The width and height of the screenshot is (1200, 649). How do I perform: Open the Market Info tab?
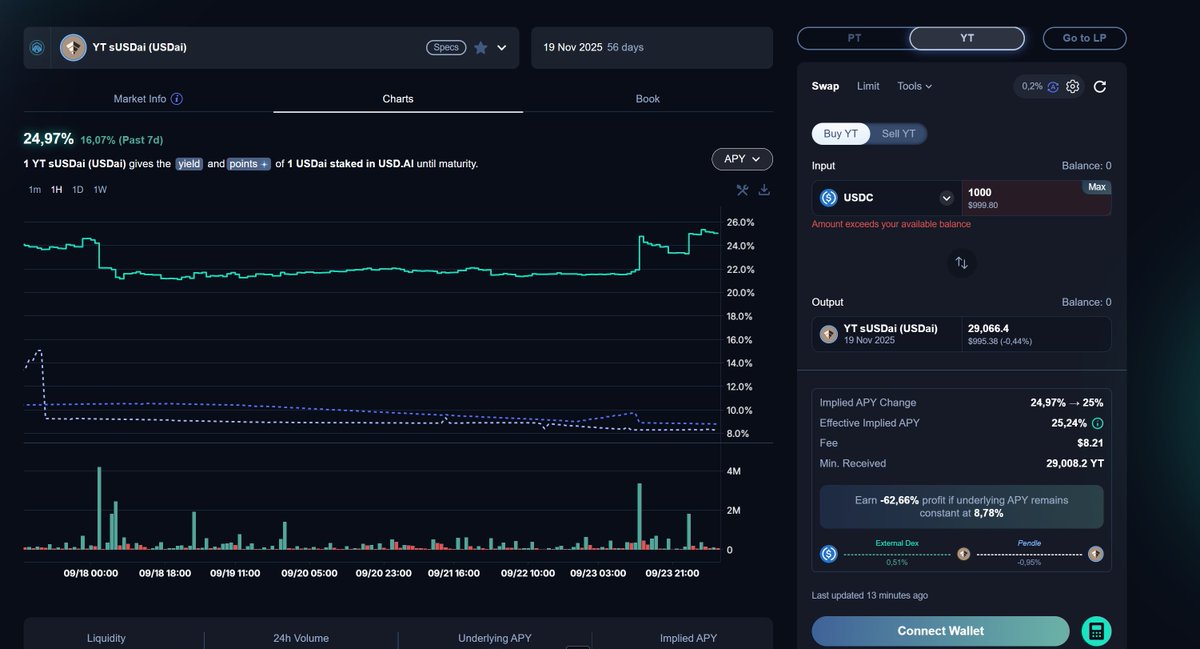[x=140, y=98]
